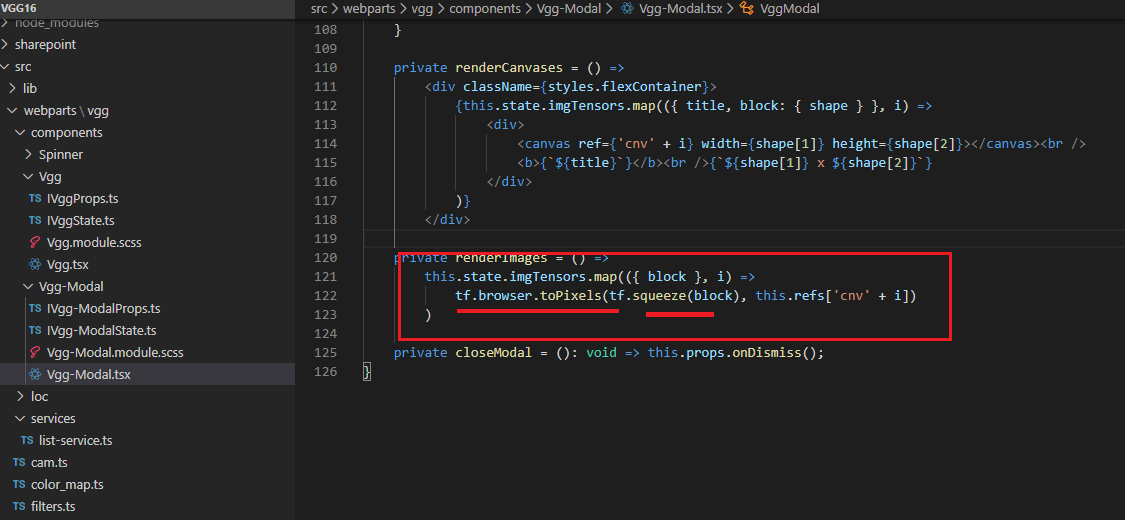Click toPixels in the tf.browser call

(x=570, y=296)
